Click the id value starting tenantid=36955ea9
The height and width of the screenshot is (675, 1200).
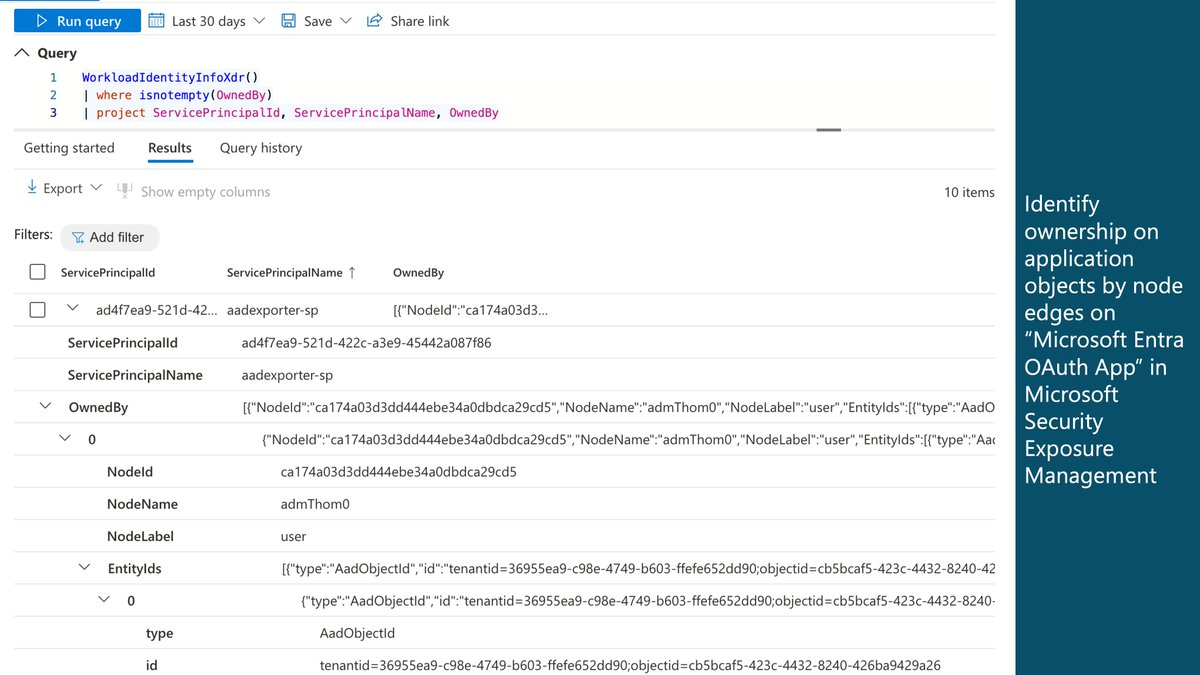(630, 665)
